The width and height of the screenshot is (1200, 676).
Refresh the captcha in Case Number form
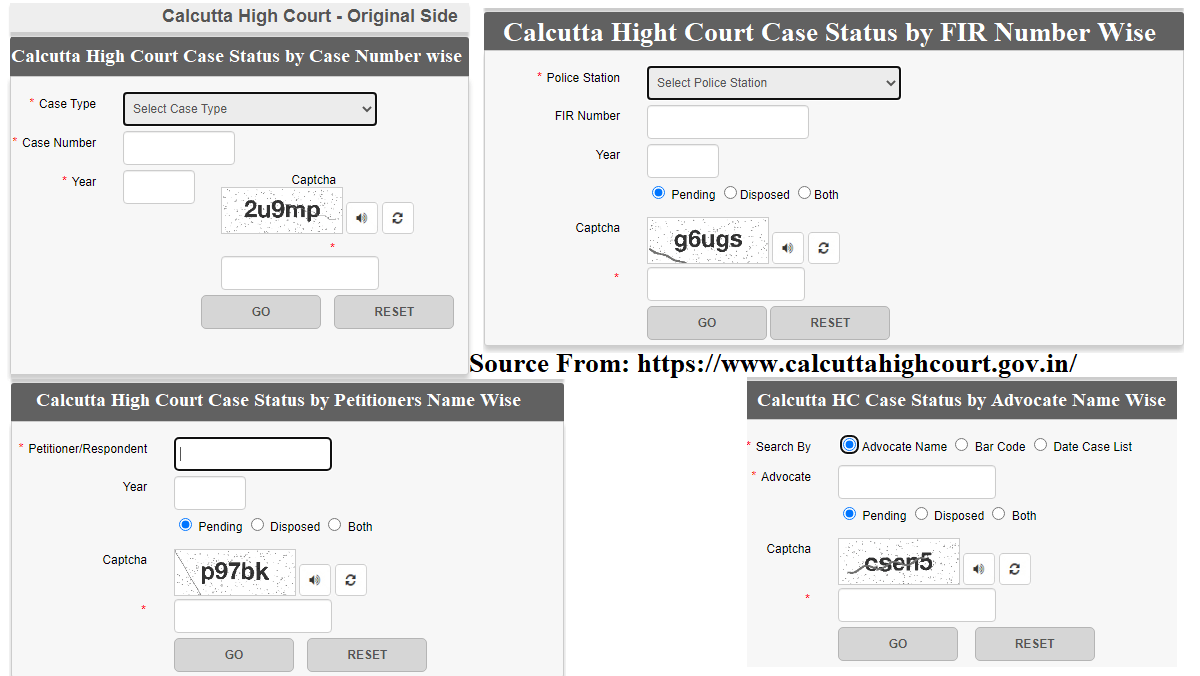pos(398,217)
